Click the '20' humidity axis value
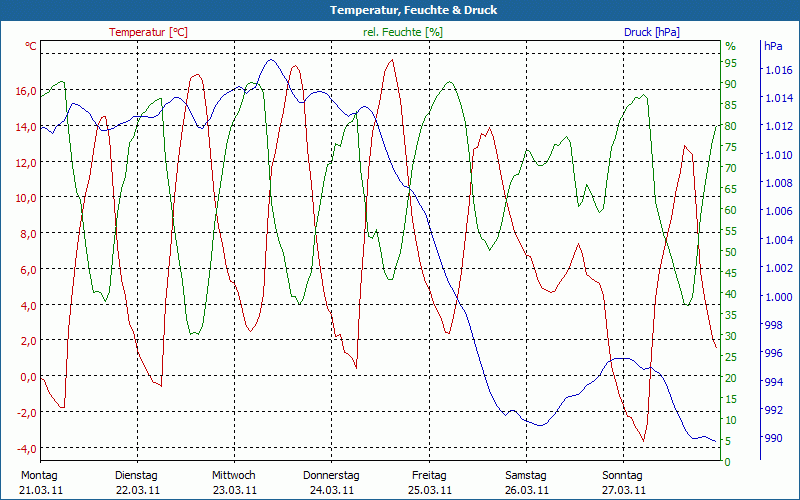The image size is (800, 500). point(731,378)
